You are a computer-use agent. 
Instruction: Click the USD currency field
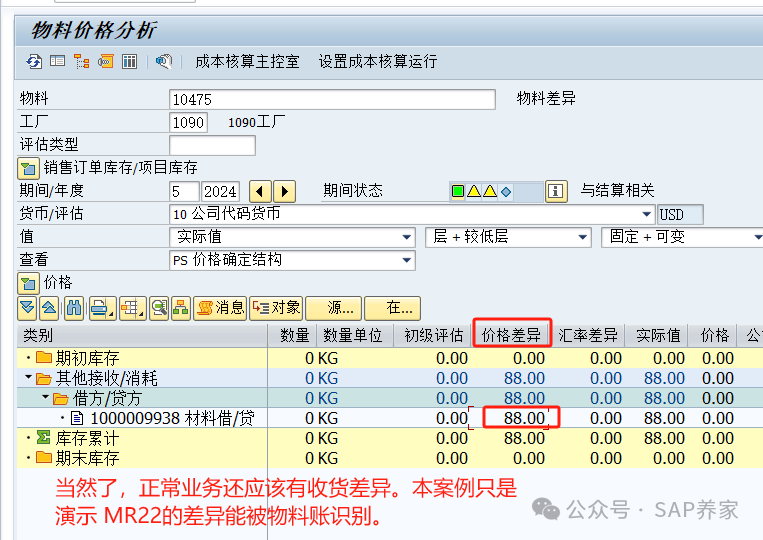click(680, 214)
